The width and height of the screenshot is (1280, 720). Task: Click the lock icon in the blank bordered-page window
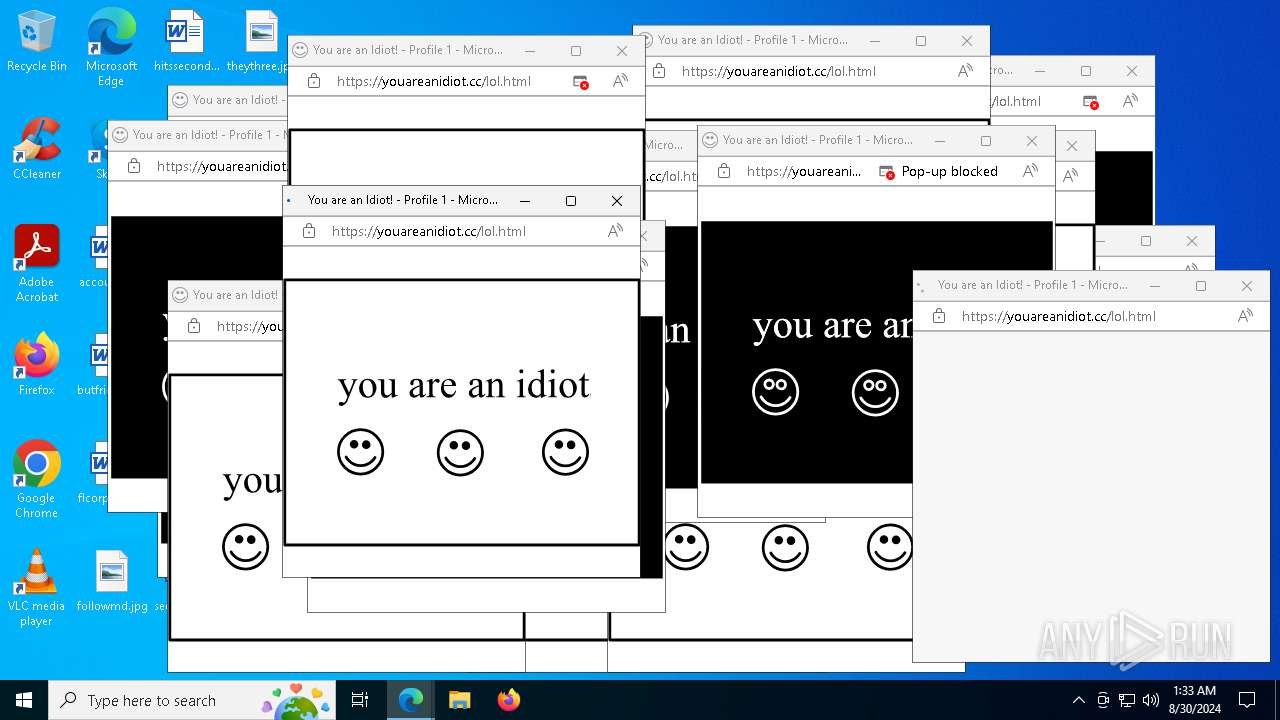(314, 81)
